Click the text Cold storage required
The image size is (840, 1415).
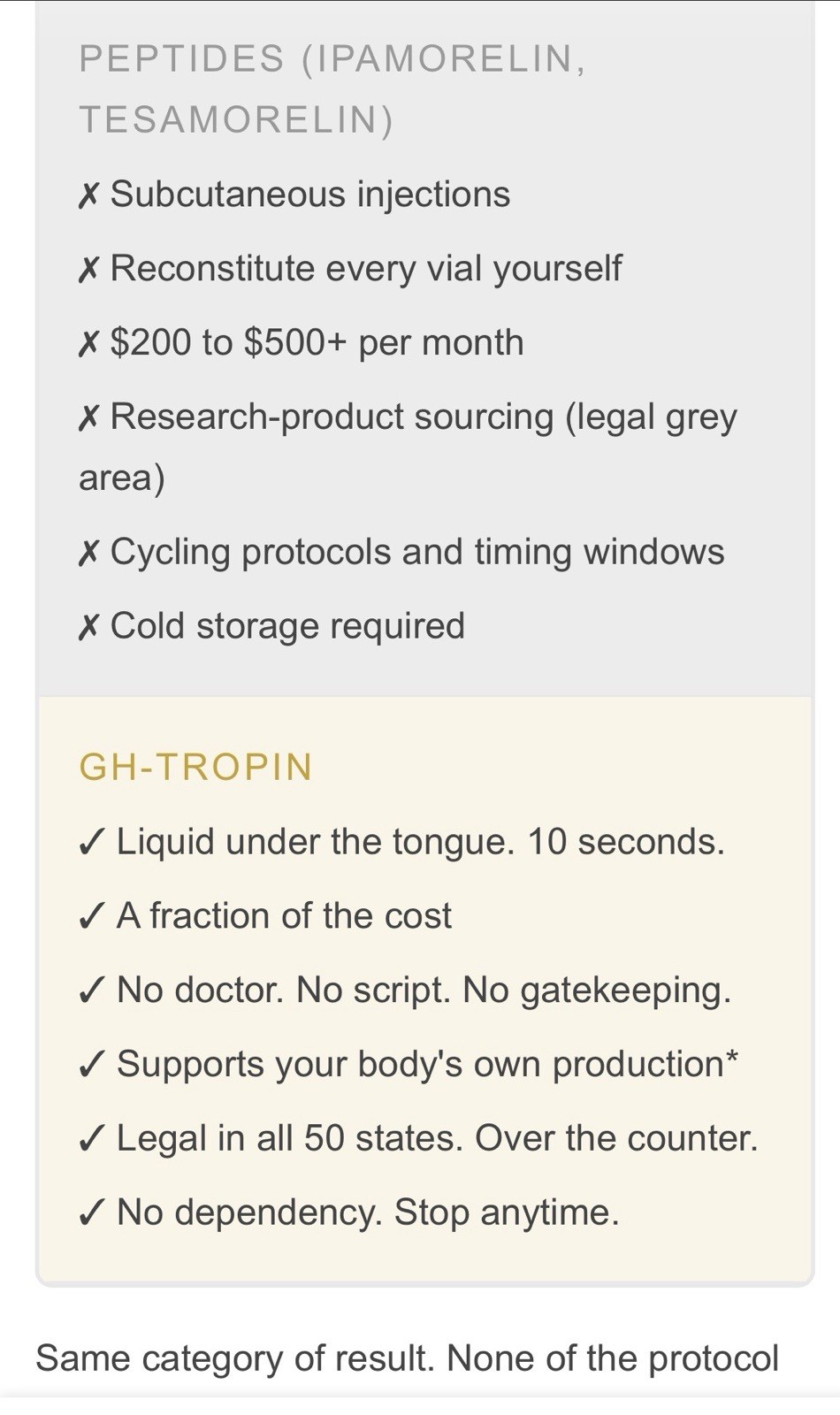[287, 626]
